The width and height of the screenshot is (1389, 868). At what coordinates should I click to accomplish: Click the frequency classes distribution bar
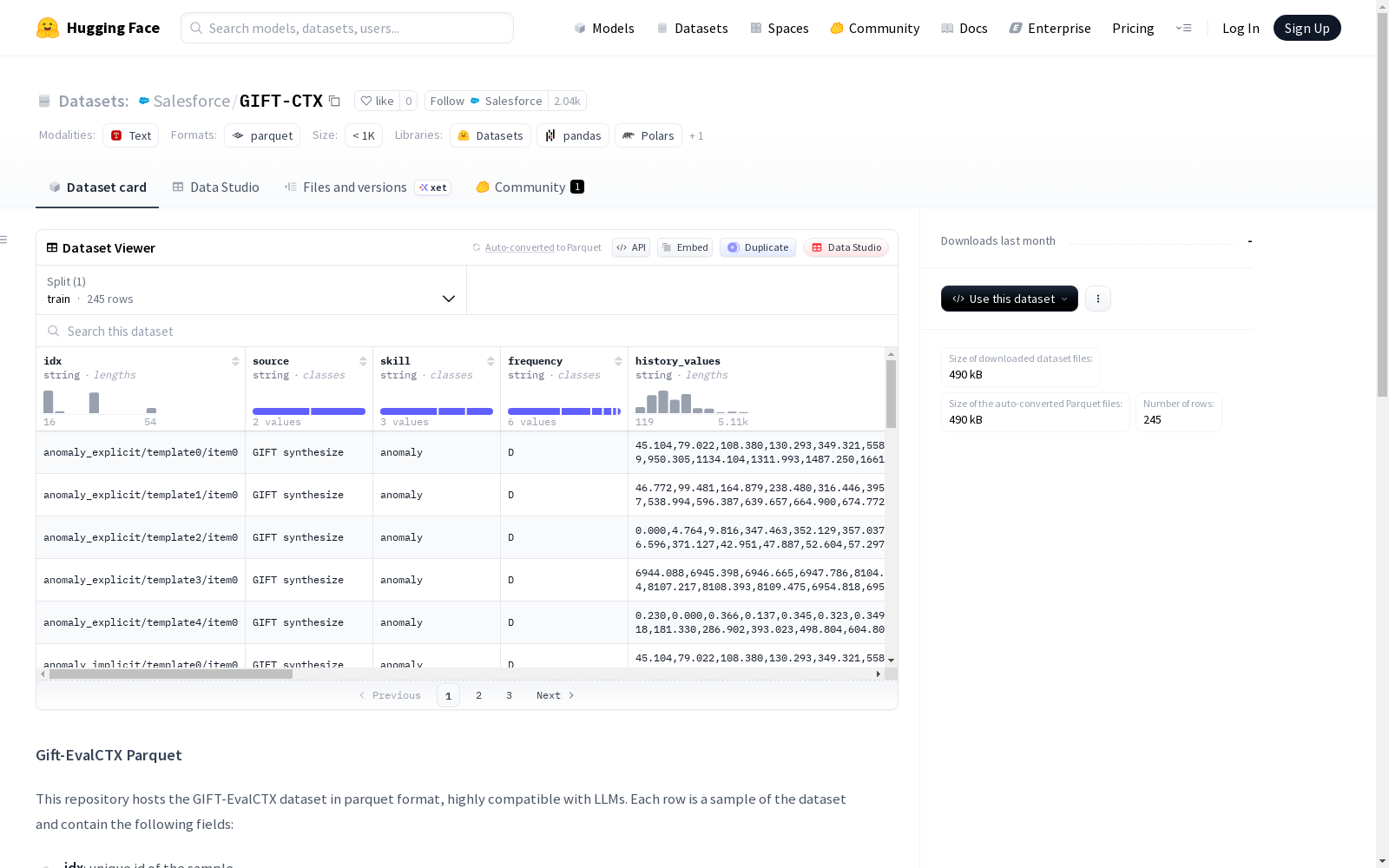coord(564,411)
